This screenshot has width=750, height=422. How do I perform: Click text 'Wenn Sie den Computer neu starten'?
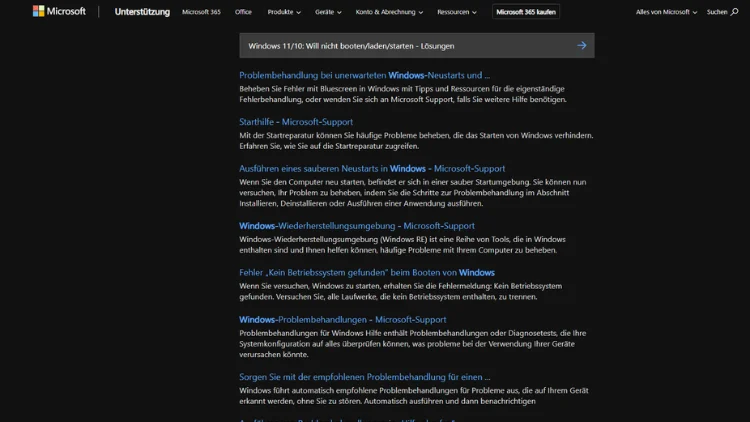pos(302,182)
